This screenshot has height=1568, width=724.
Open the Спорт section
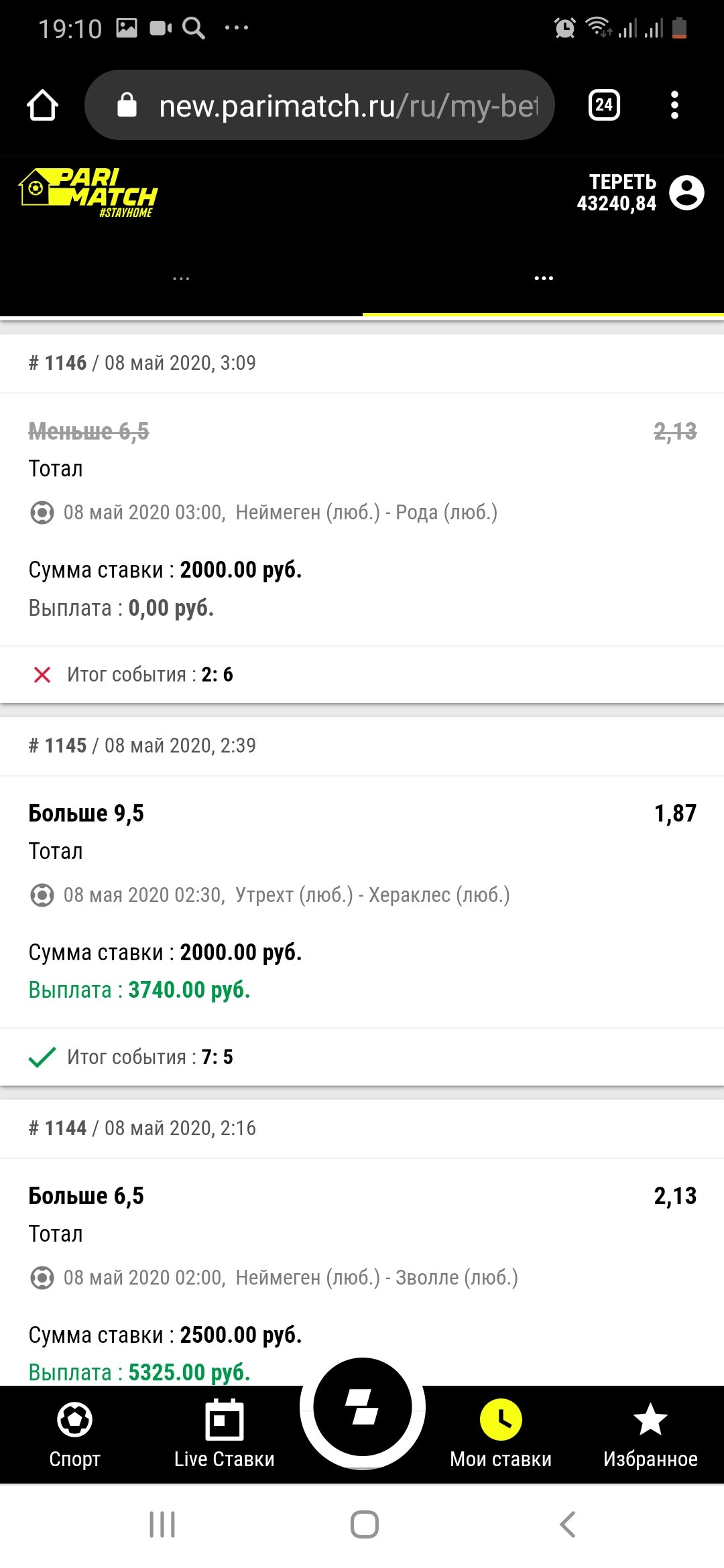[74, 1434]
